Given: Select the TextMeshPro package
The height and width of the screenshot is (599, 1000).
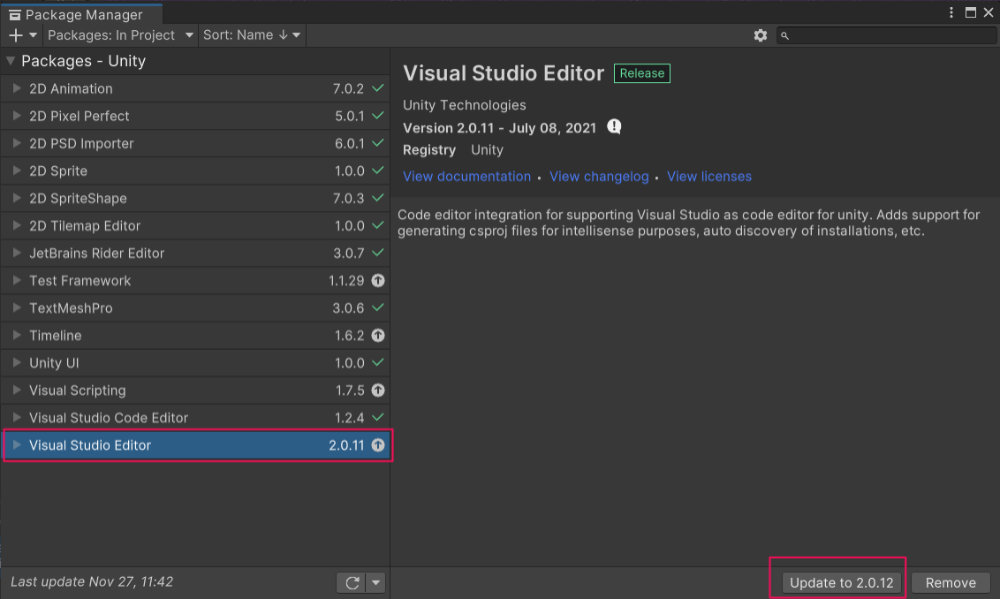Looking at the screenshot, I should click(195, 308).
